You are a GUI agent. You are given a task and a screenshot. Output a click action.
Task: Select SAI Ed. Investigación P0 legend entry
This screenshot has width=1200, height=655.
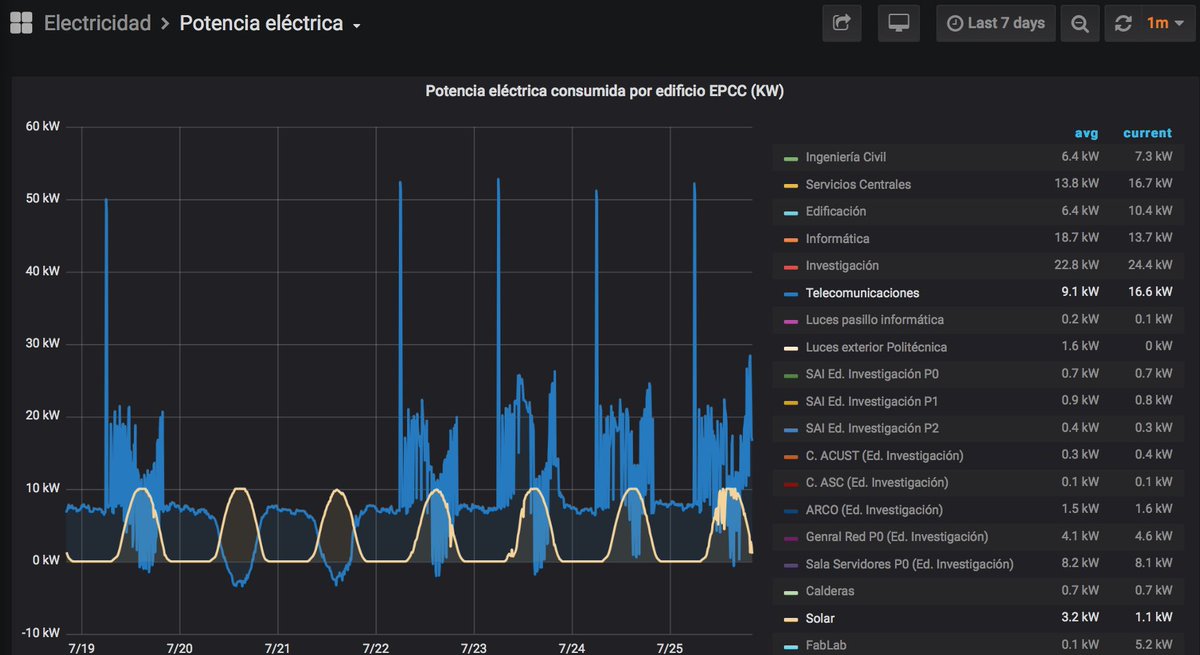tap(872, 374)
